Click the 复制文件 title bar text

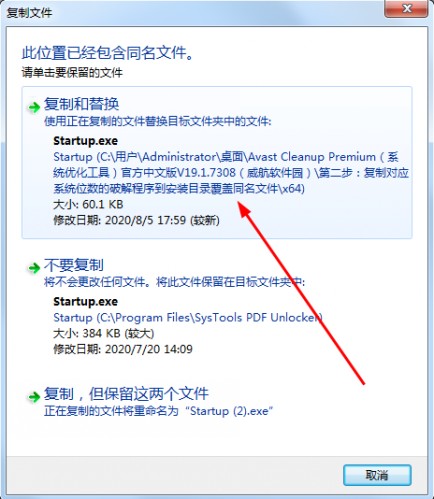(x=29, y=12)
